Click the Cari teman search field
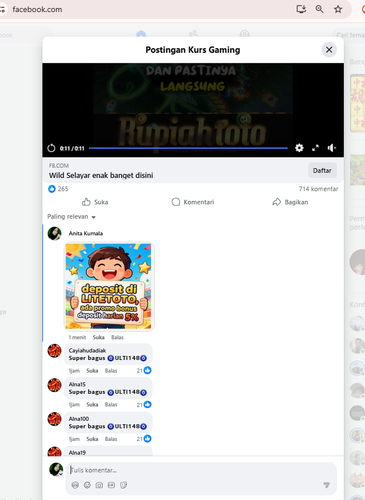 (349, 35)
